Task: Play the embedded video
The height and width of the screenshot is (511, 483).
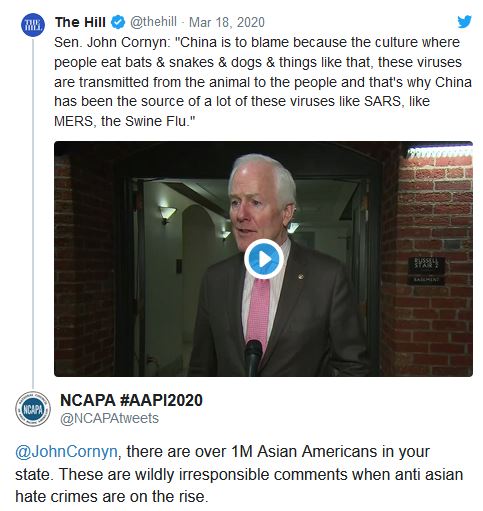Action: click(x=263, y=259)
